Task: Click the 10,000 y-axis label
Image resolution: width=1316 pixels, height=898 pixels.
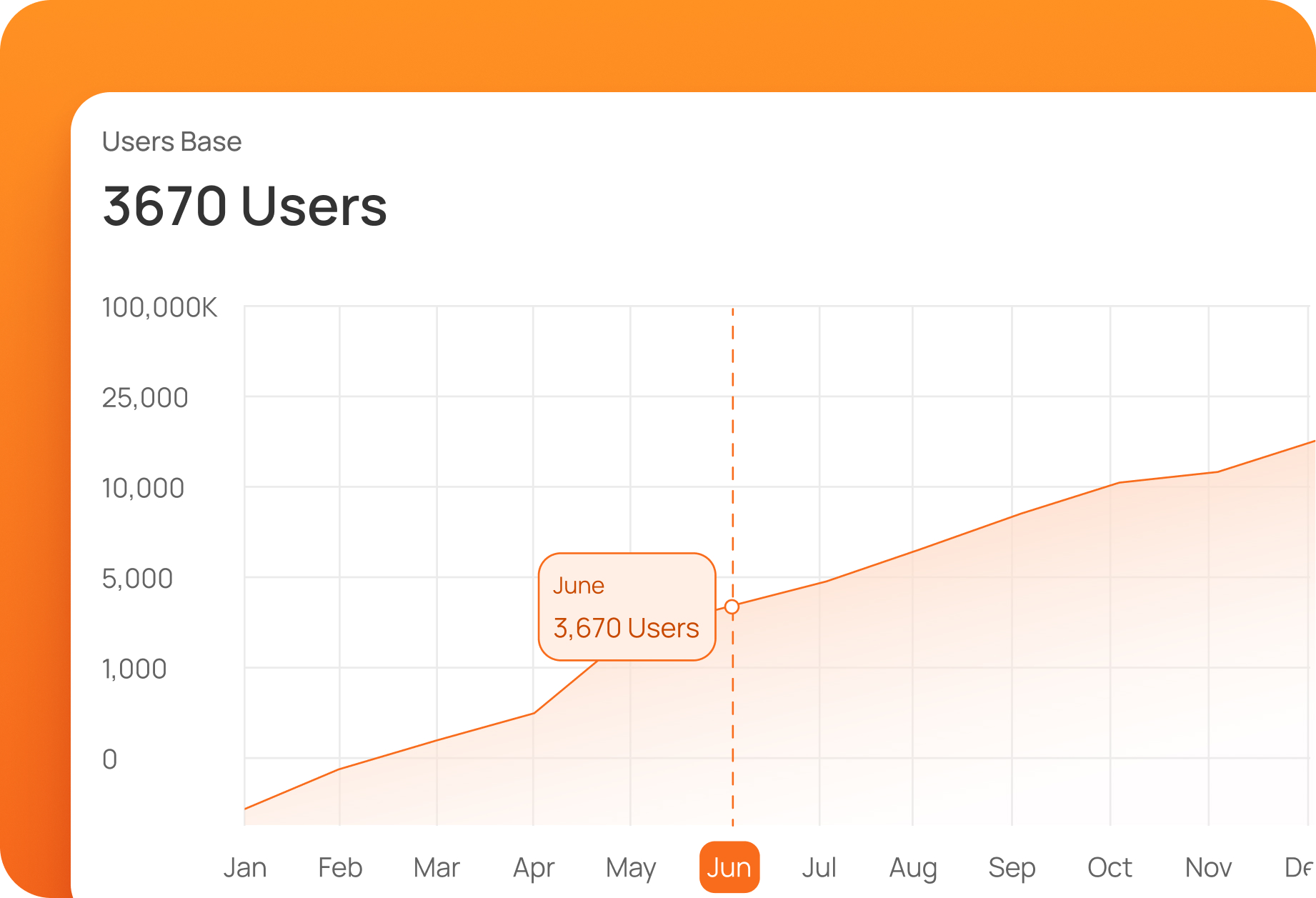Action: [x=143, y=489]
